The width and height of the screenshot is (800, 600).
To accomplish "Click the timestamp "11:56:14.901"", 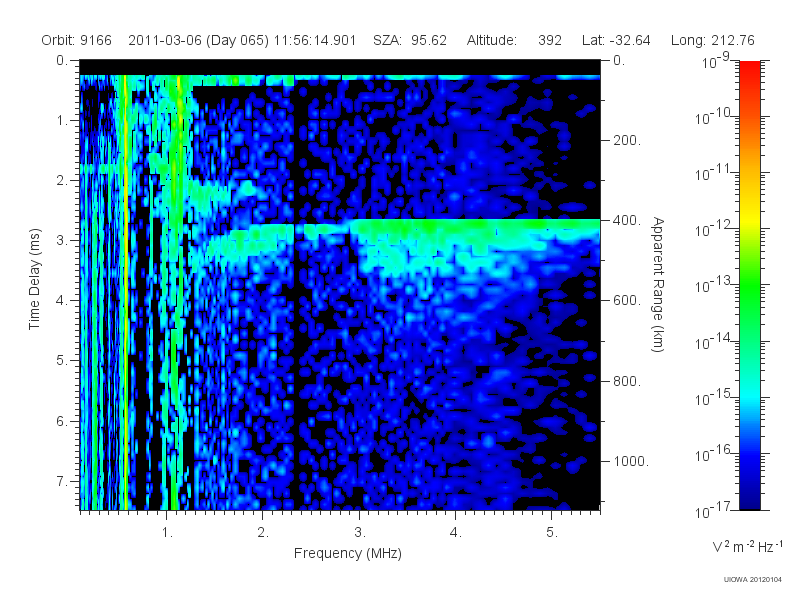I will click(x=315, y=40).
